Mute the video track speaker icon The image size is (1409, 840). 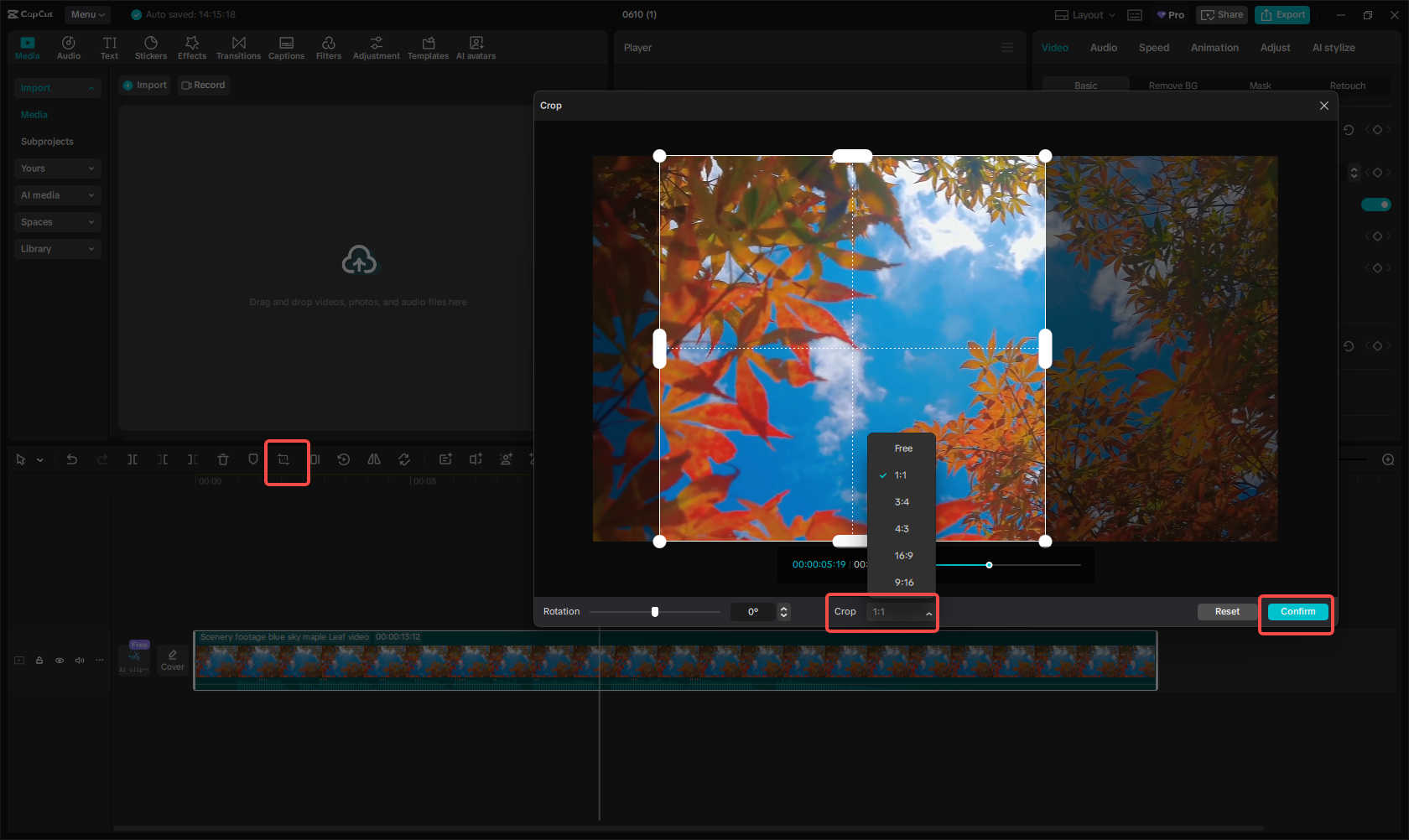coord(80,661)
